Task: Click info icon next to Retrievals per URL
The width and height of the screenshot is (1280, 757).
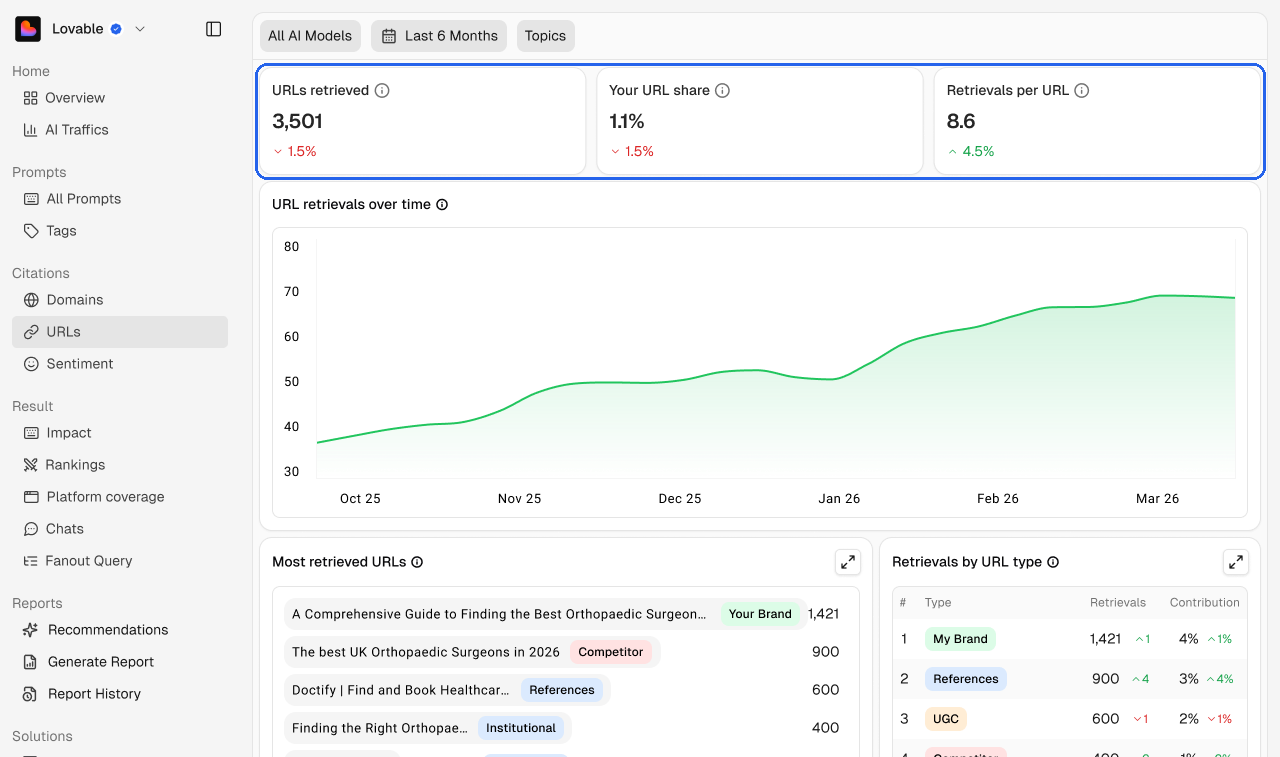Action: 1081,90
